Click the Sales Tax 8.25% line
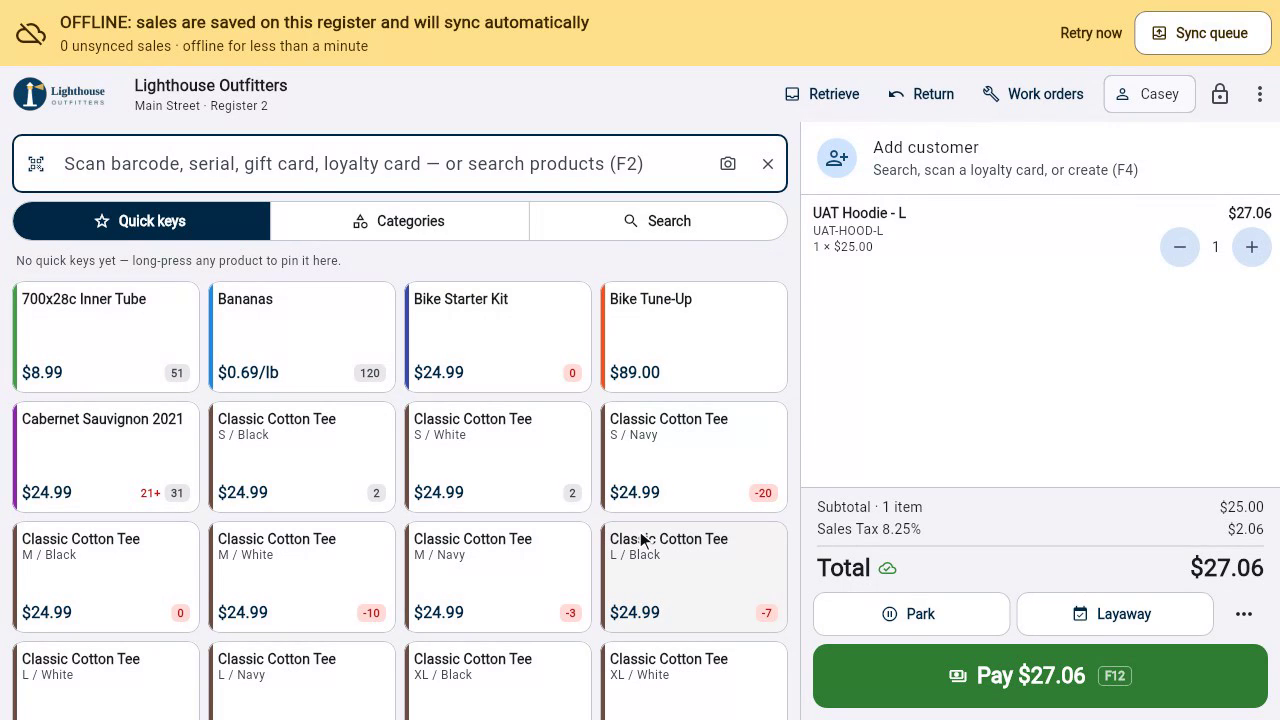The width and height of the screenshot is (1280, 720). click(1040, 529)
